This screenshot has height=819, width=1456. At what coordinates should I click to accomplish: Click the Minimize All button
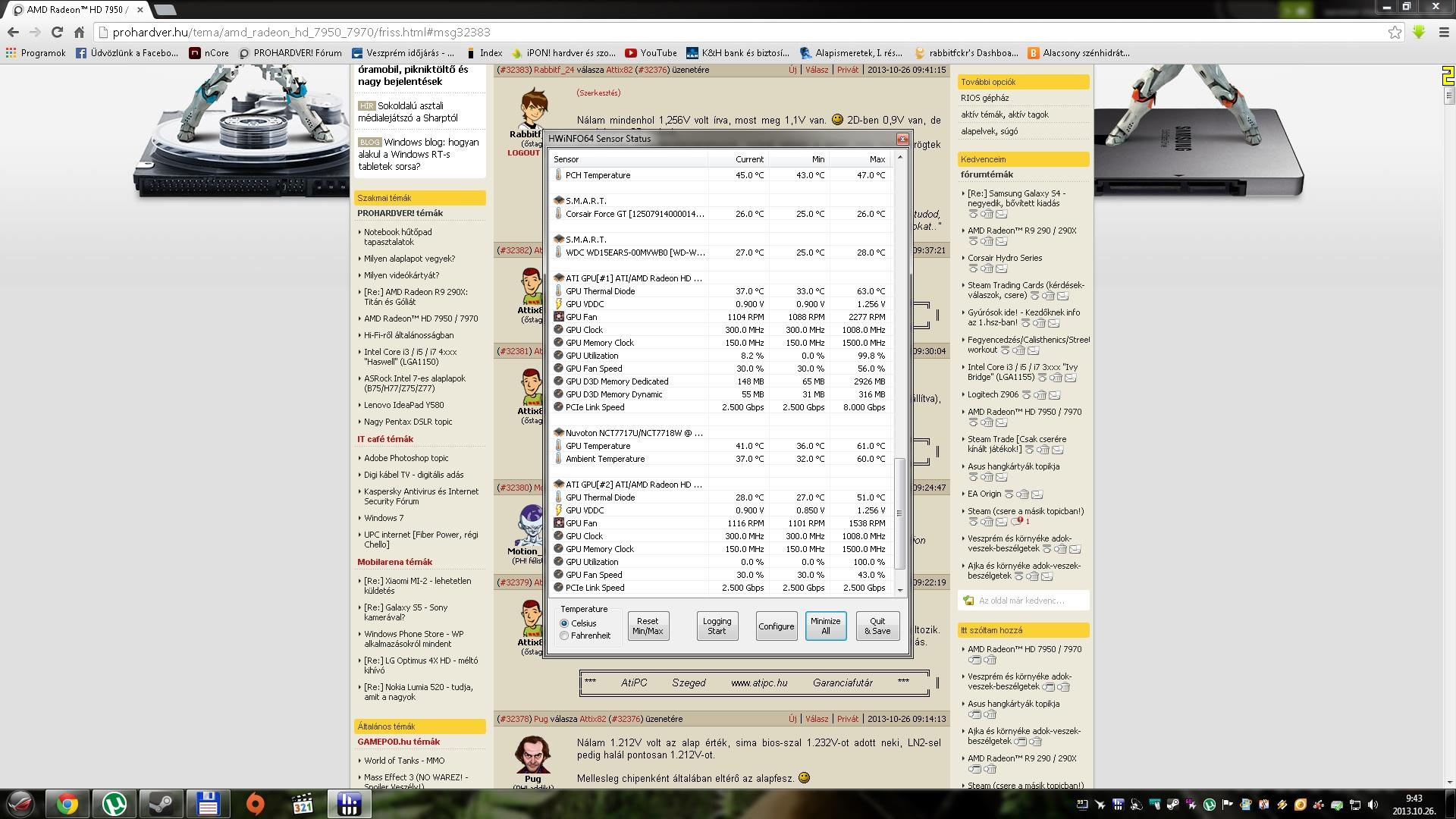825,626
